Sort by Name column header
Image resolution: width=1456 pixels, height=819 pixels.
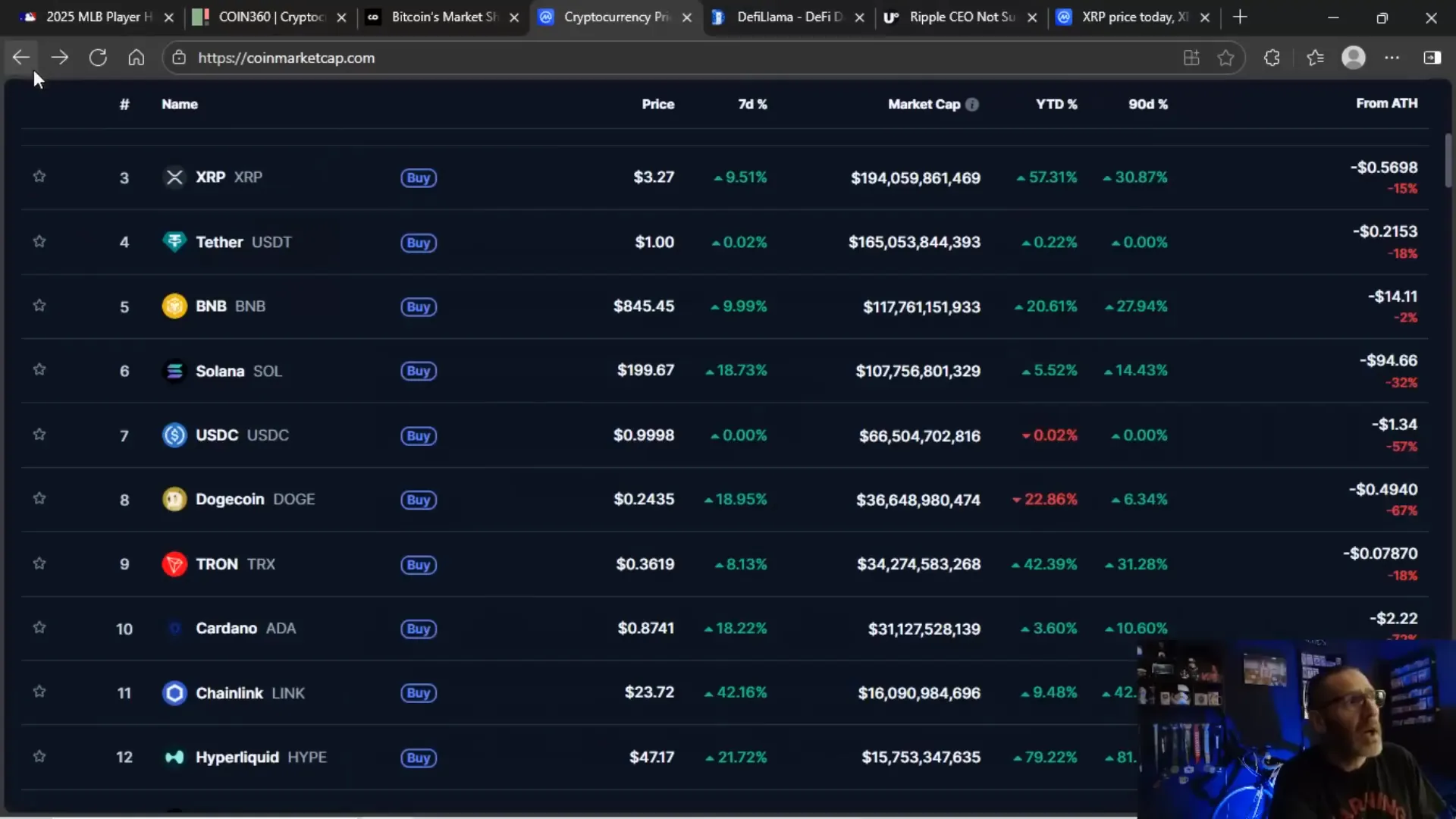click(x=180, y=105)
